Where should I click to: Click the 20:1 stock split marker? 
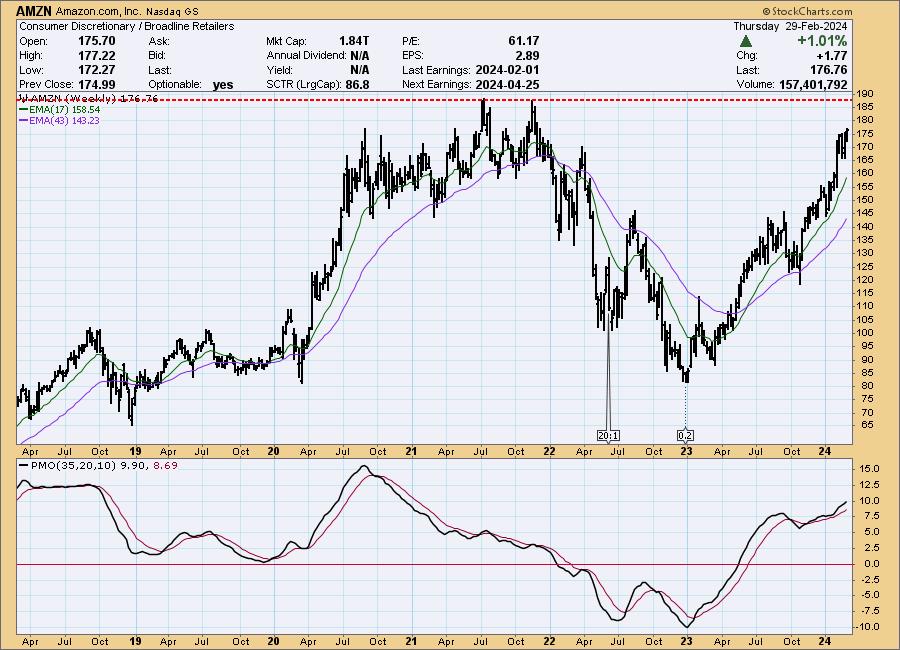[x=607, y=435]
